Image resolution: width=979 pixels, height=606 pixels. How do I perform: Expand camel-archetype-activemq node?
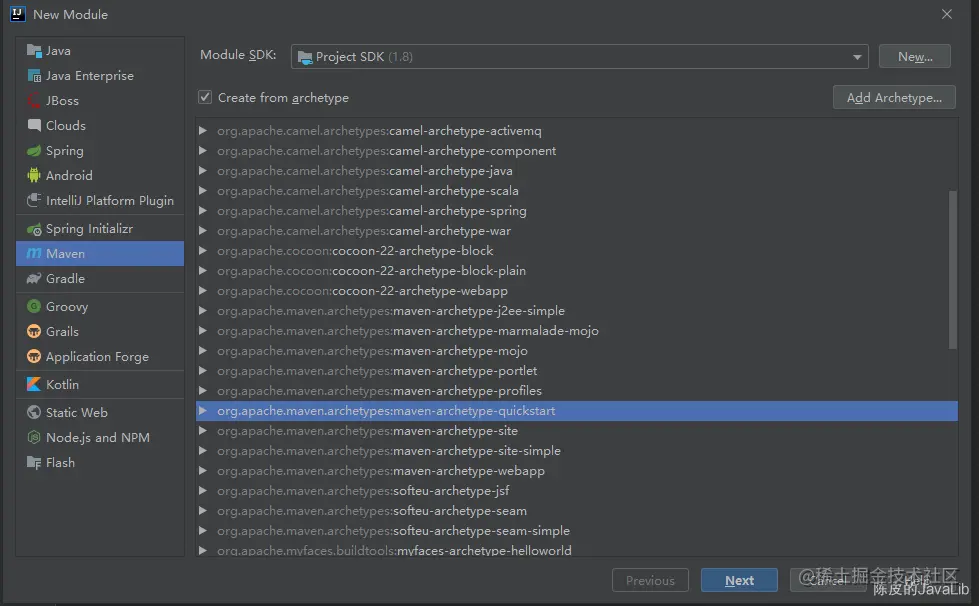[202, 130]
